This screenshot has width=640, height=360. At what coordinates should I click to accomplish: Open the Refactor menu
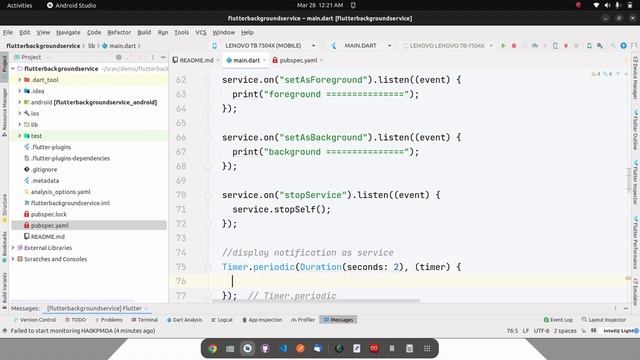(x=119, y=32)
